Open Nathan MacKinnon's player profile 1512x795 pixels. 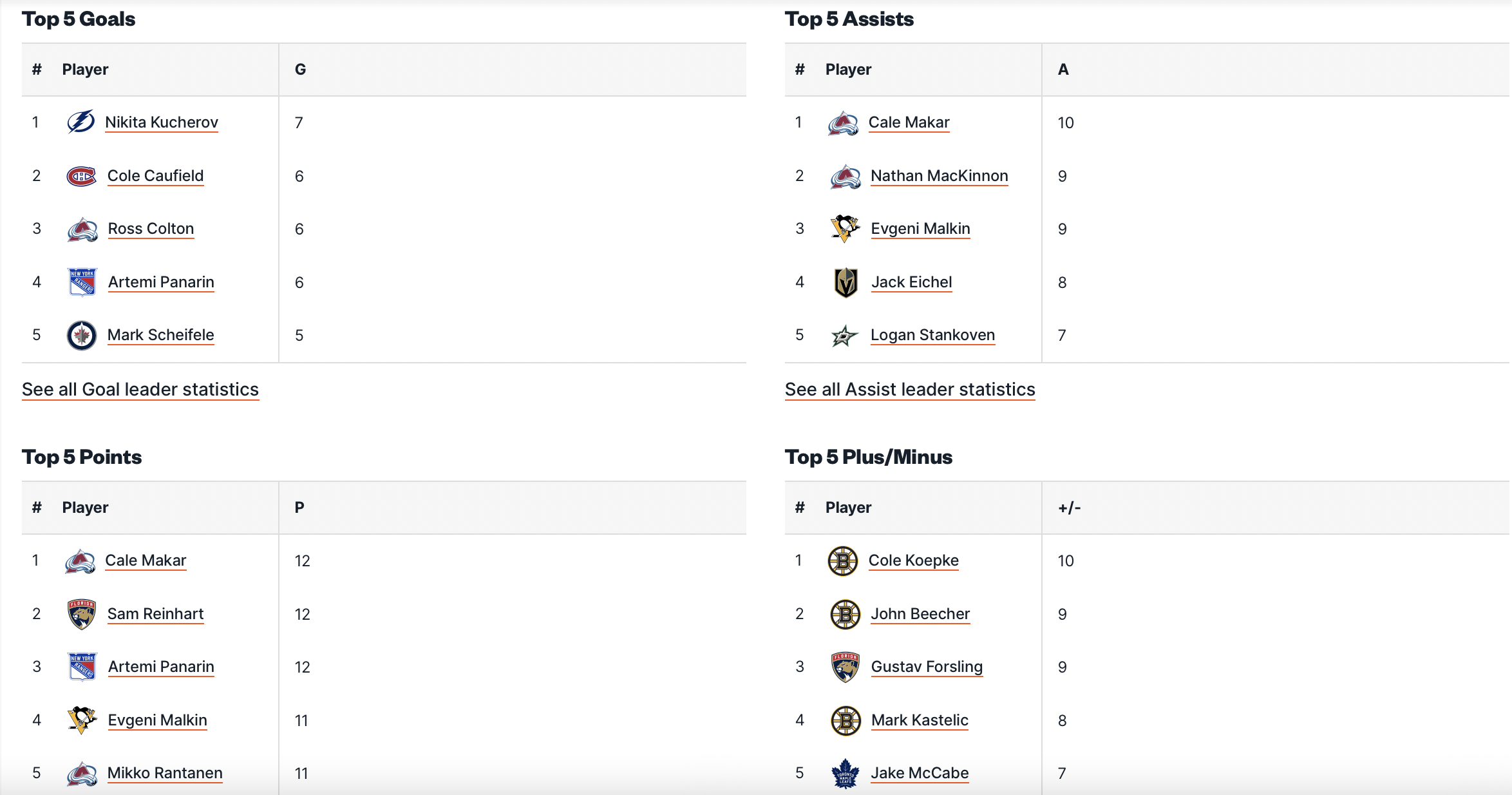[939, 176]
